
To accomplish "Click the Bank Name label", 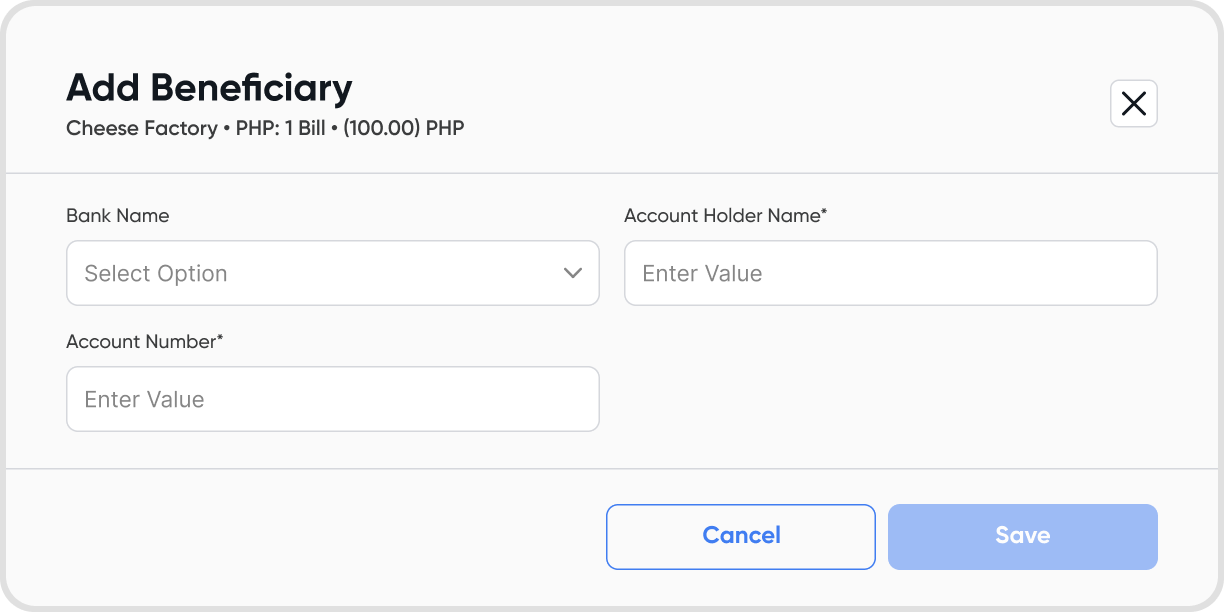I will pos(117,215).
